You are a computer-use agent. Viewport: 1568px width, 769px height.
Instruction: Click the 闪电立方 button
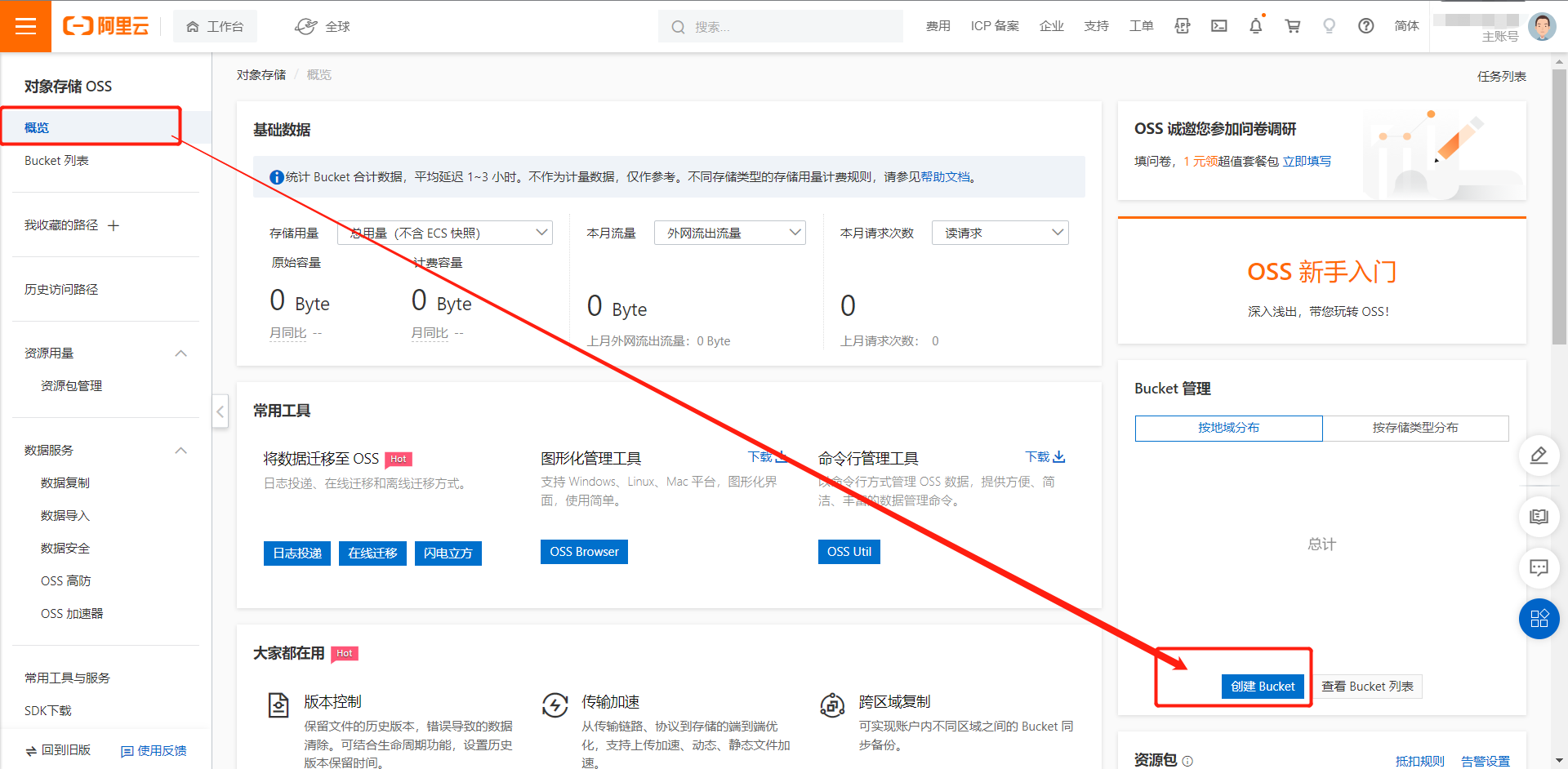(448, 553)
